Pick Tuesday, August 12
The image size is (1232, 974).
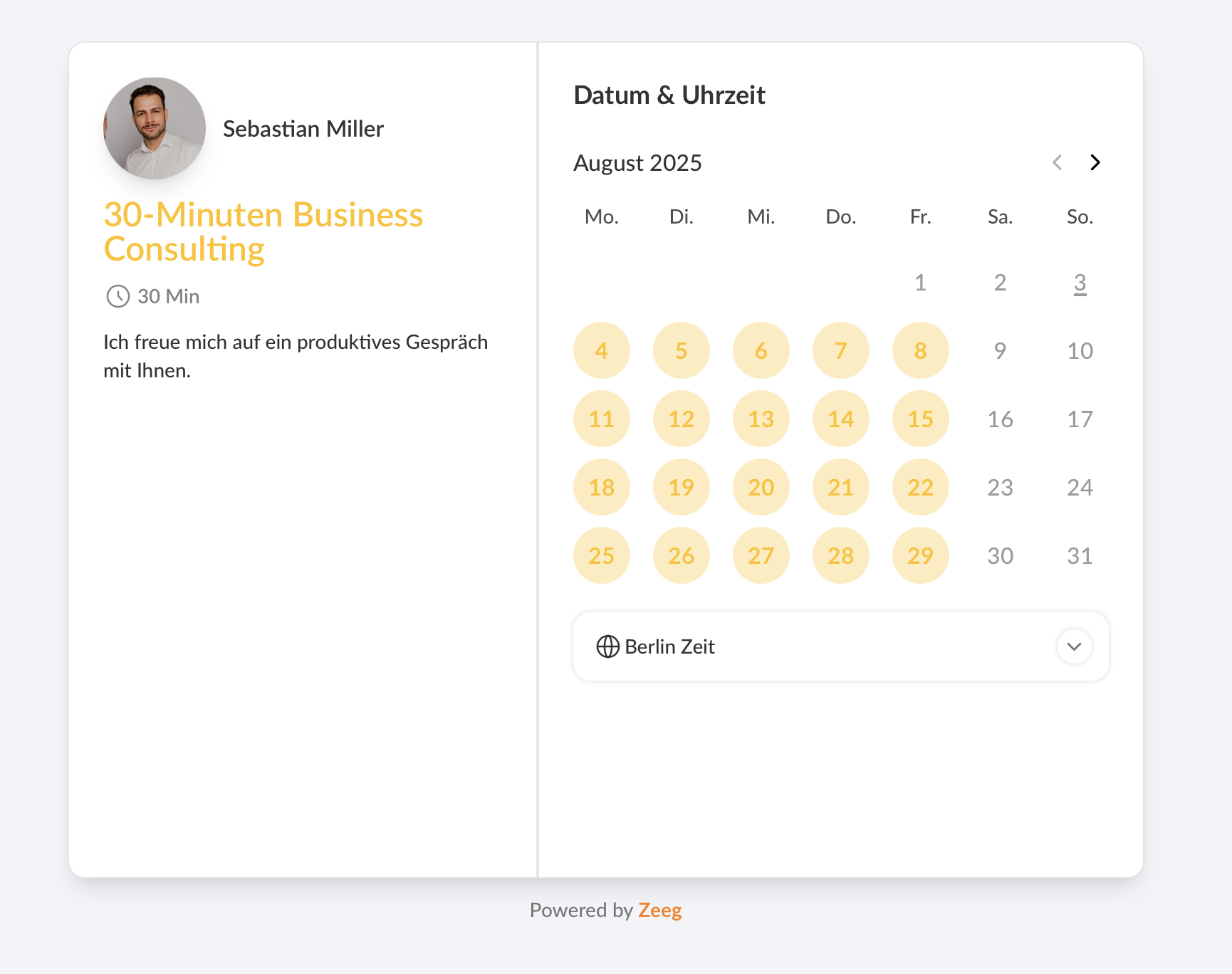pos(682,419)
